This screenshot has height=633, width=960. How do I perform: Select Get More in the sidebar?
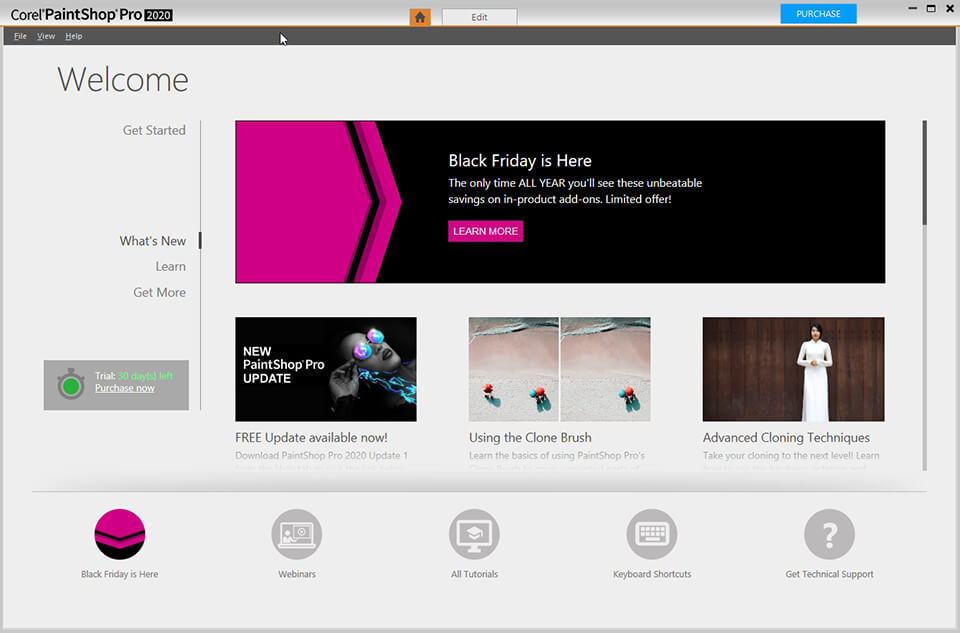coord(159,292)
